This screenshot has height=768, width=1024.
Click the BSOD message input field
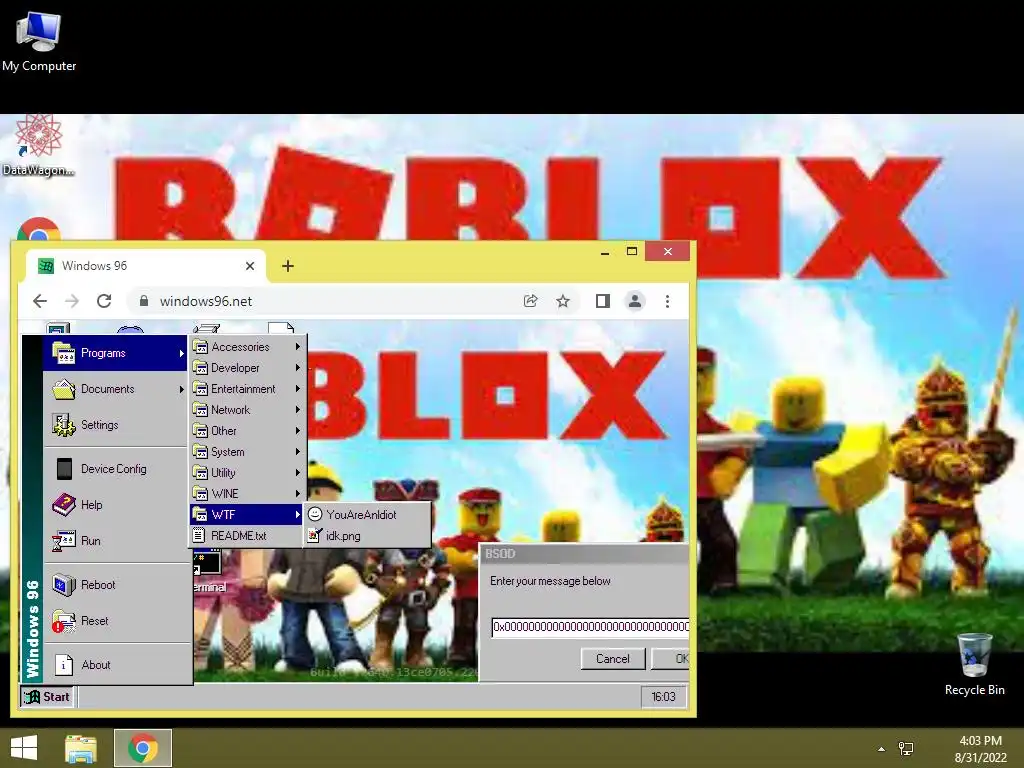click(590, 627)
